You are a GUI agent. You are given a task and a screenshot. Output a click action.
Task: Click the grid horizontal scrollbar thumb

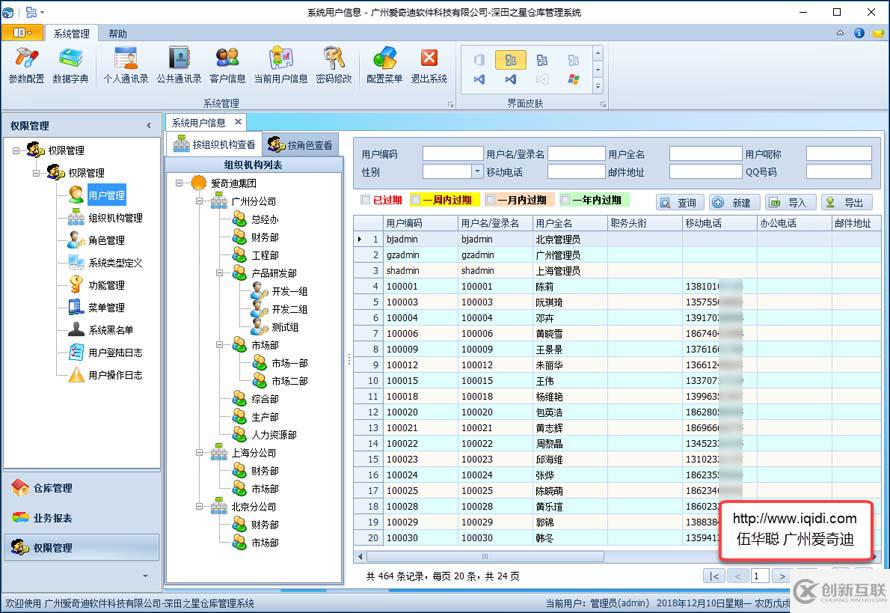[485, 556]
